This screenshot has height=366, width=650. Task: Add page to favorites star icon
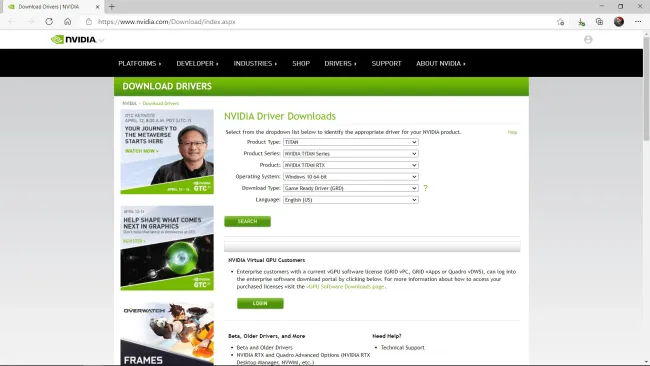point(560,22)
